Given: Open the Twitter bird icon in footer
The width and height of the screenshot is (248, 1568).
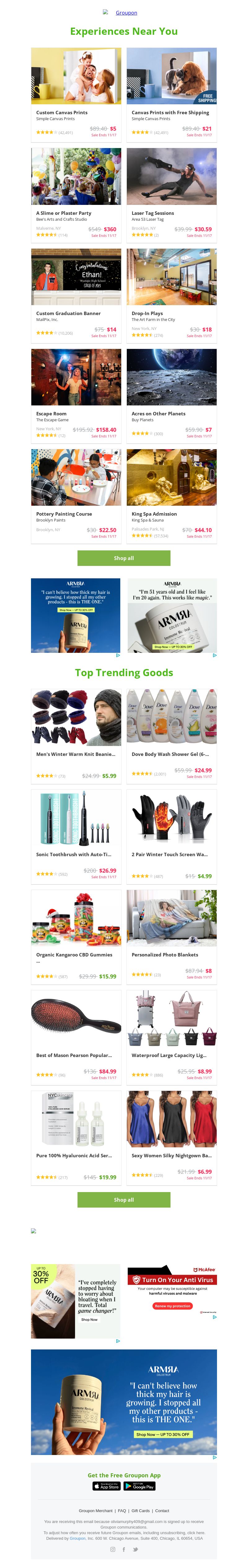Looking at the screenshot, I should point(135,1549).
